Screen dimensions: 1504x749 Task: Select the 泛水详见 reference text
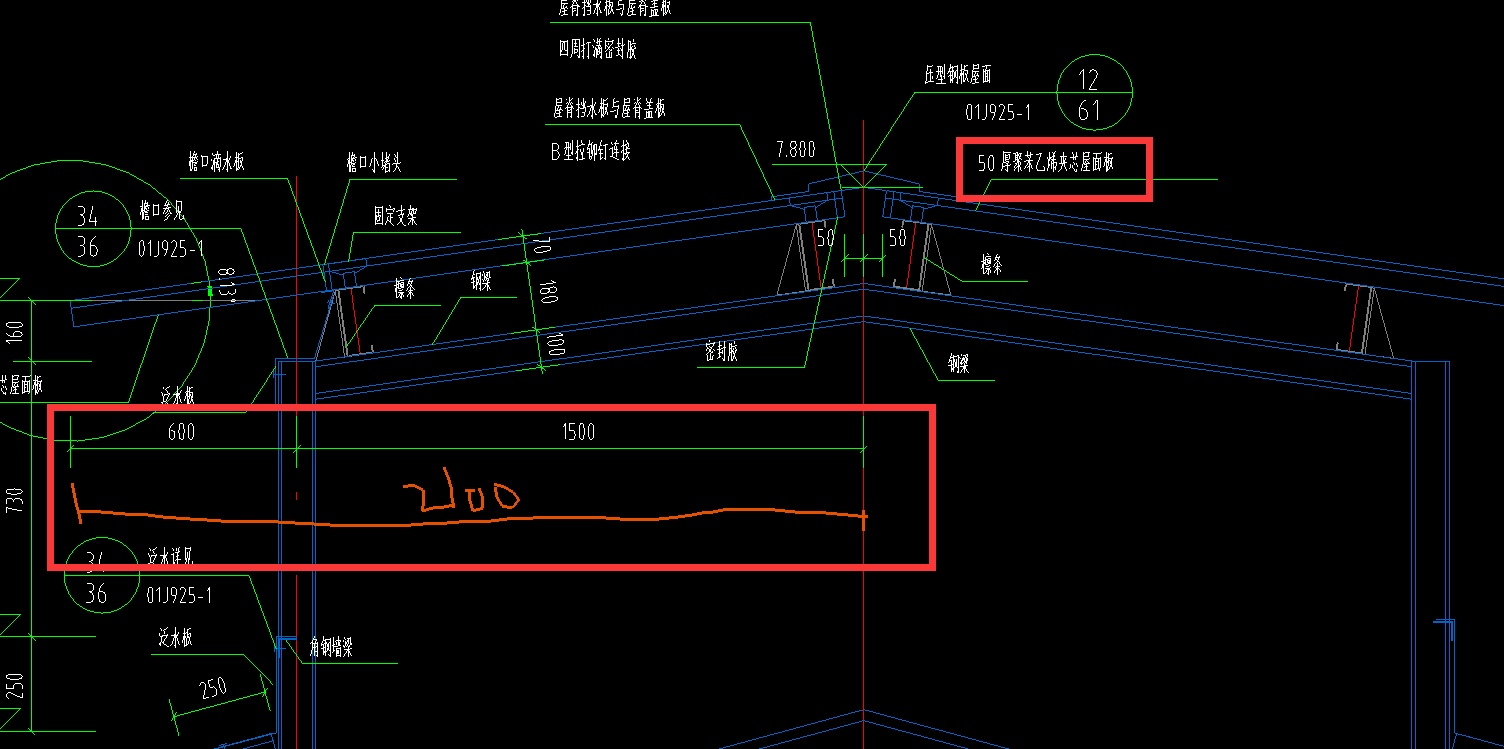pyautogui.click(x=171, y=558)
